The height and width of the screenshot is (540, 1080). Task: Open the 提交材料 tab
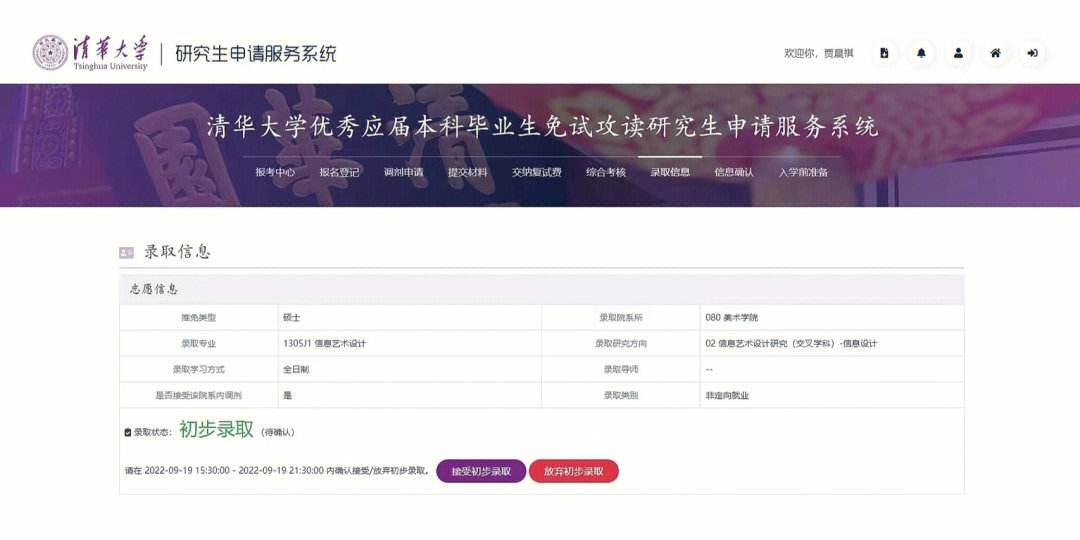[x=468, y=172]
